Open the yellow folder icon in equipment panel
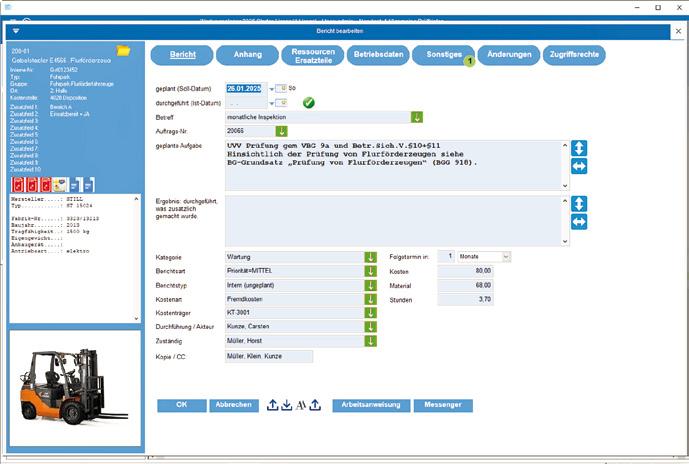The height and width of the screenshot is (464, 689). (x=123, y=51)
